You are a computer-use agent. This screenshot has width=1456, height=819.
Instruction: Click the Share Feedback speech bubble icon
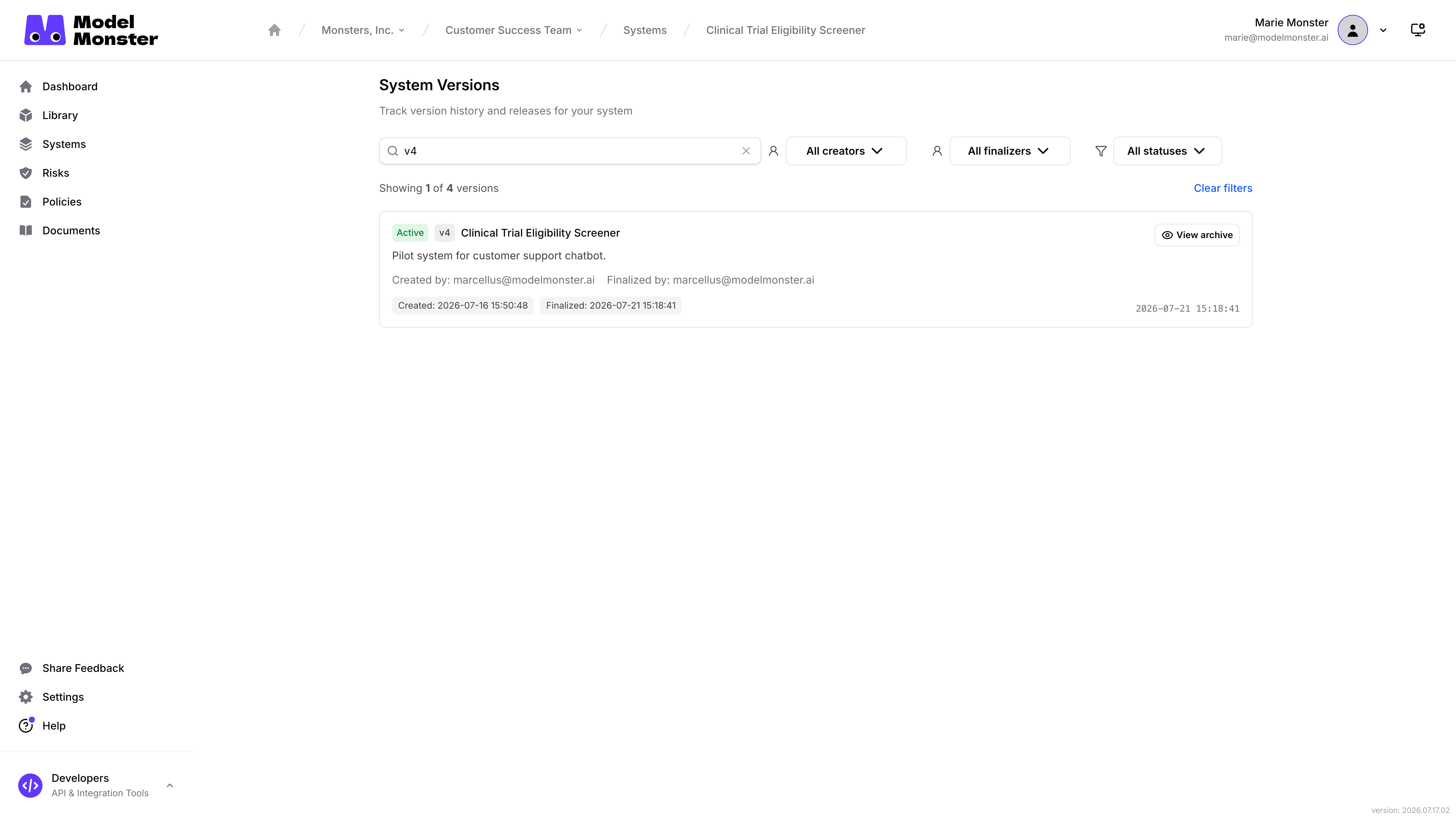click(x=26, y=668)
